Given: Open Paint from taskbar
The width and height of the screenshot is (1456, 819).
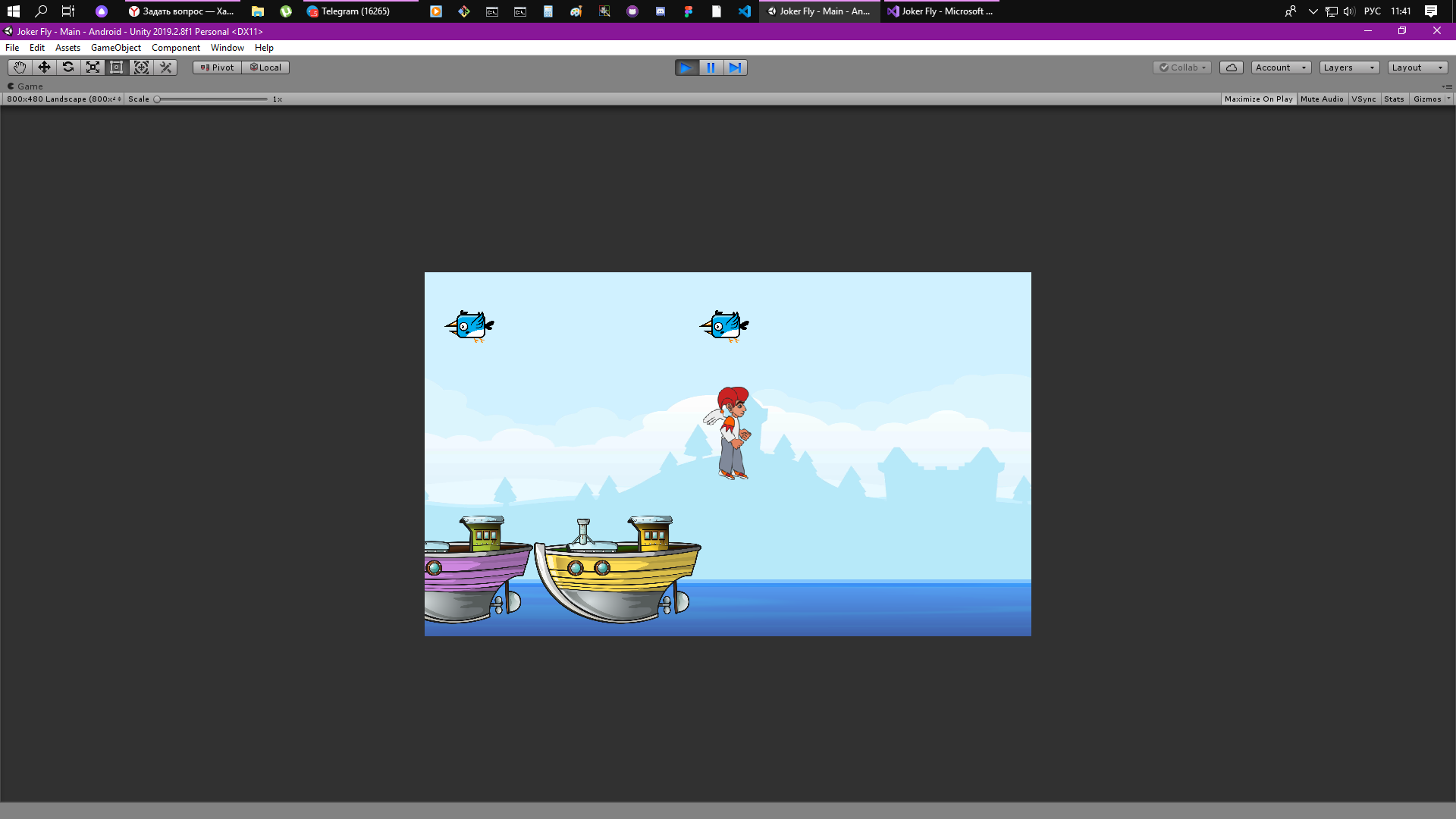Looking at the screenshot, I should tap(576, 11).
